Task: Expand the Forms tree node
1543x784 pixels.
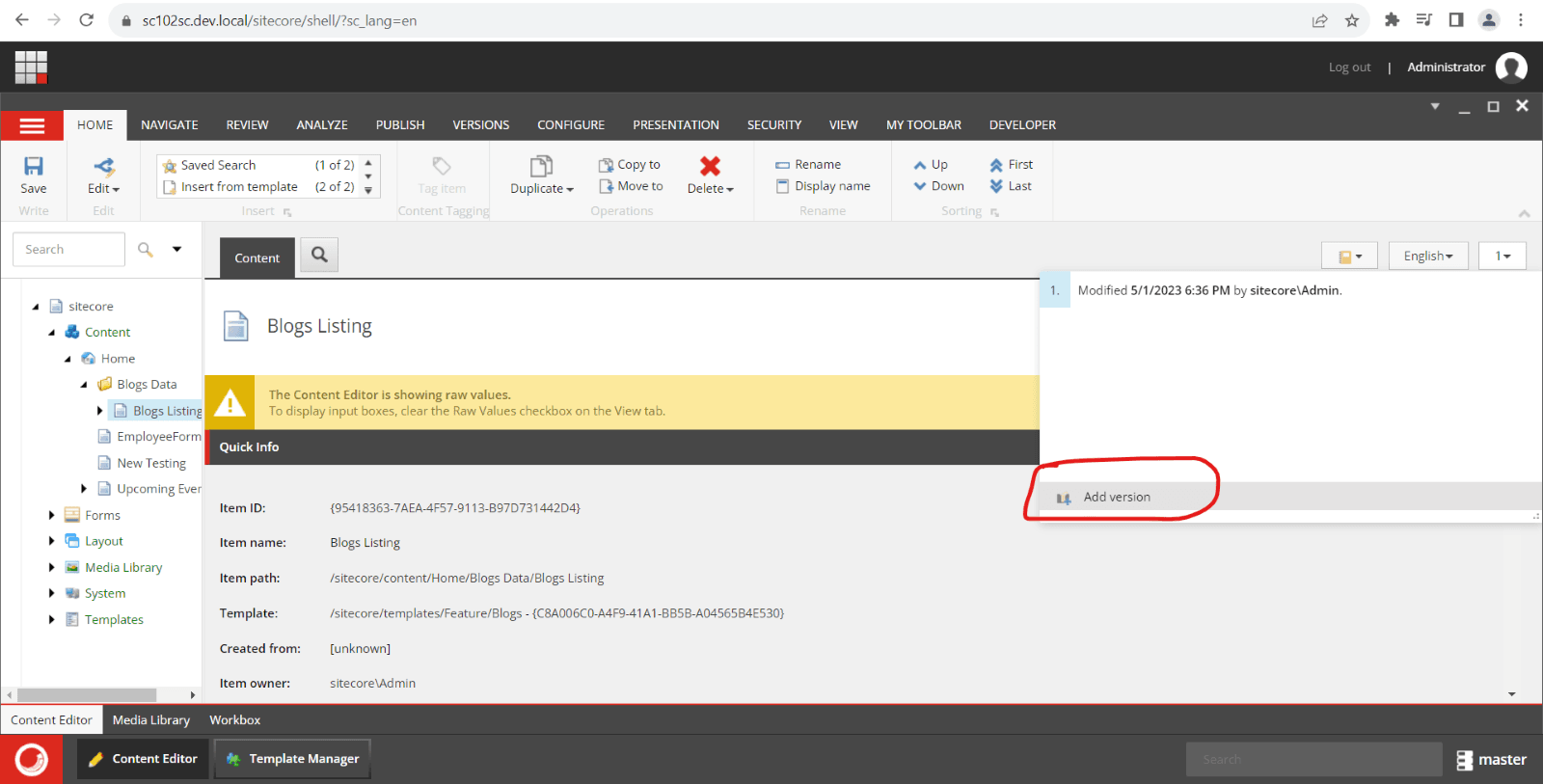Action: tap(51, 515)
